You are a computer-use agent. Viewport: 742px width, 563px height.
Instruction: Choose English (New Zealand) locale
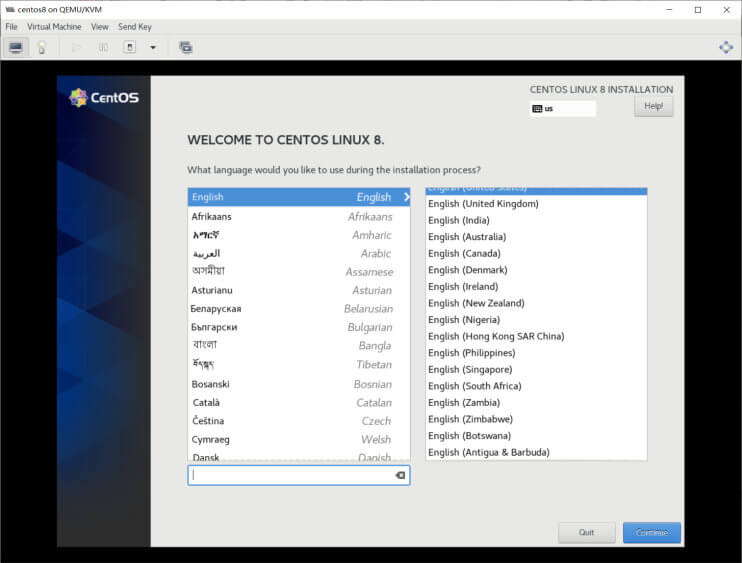point(536,303)
